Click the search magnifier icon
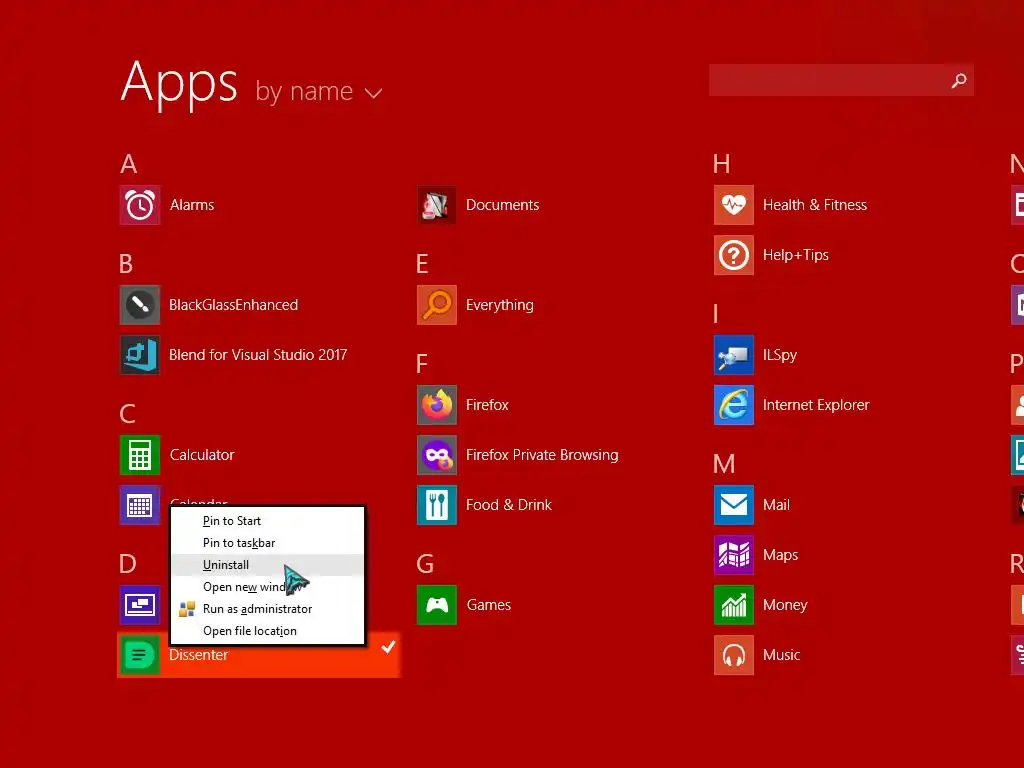This screenshot has height=768, width=1024. tap(959, 80)
